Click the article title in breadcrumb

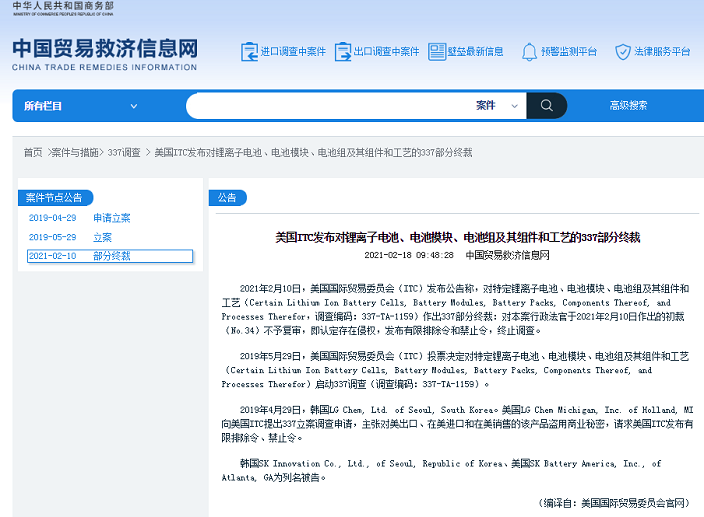tap(313, 153)
